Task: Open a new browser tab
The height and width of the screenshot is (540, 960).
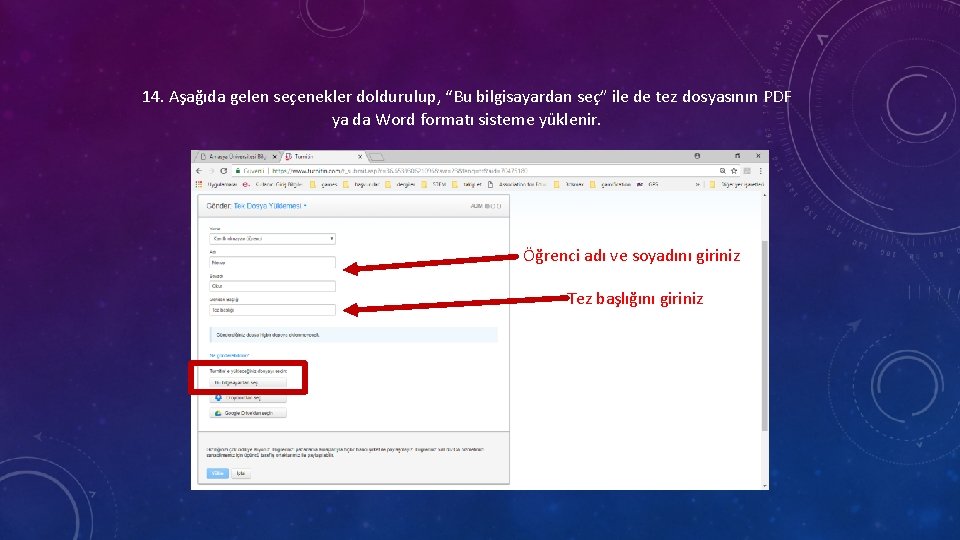Action: pos(377,157)
